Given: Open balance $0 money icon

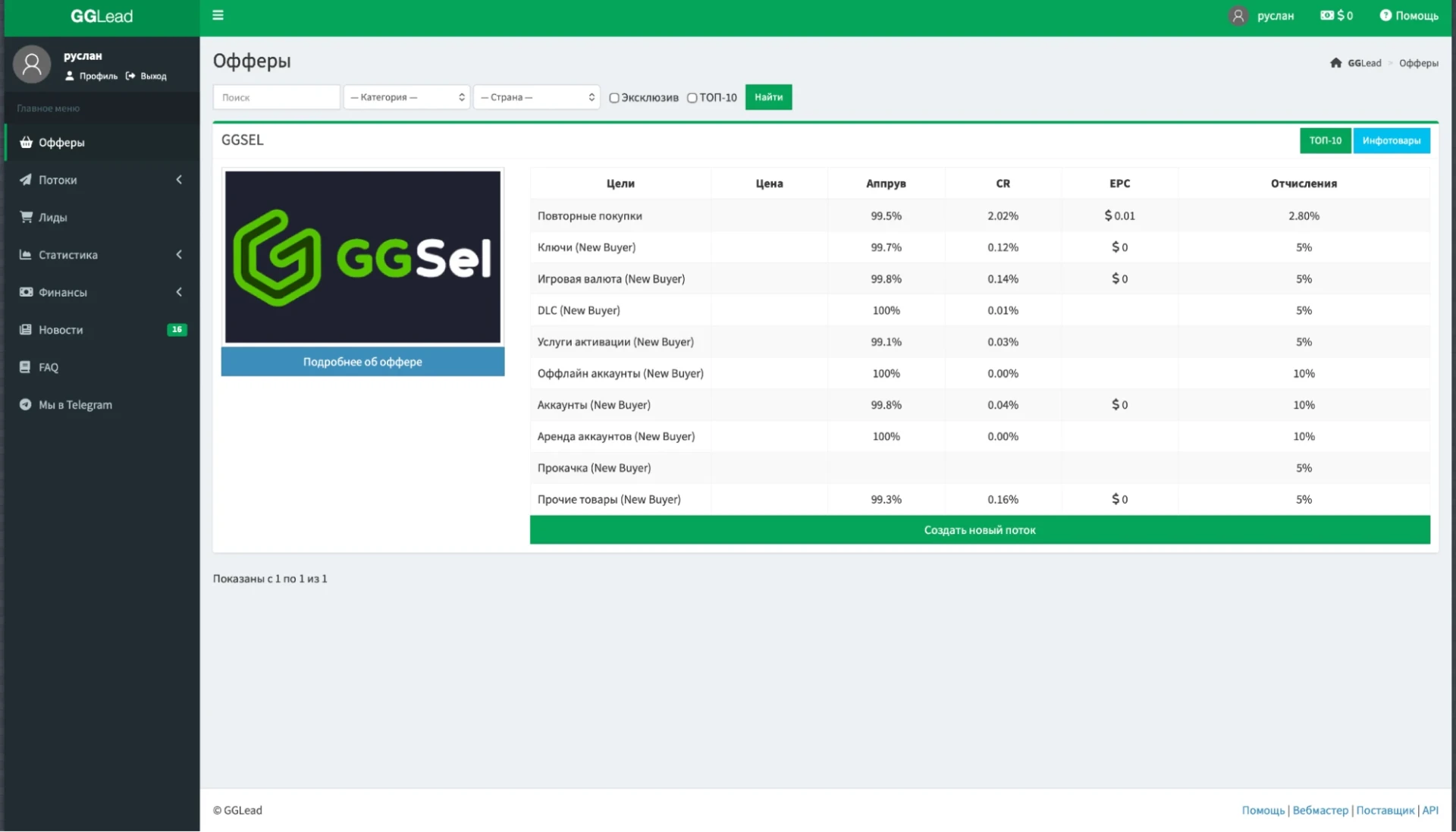Looking at the screenshot, I should point(1326,15).
